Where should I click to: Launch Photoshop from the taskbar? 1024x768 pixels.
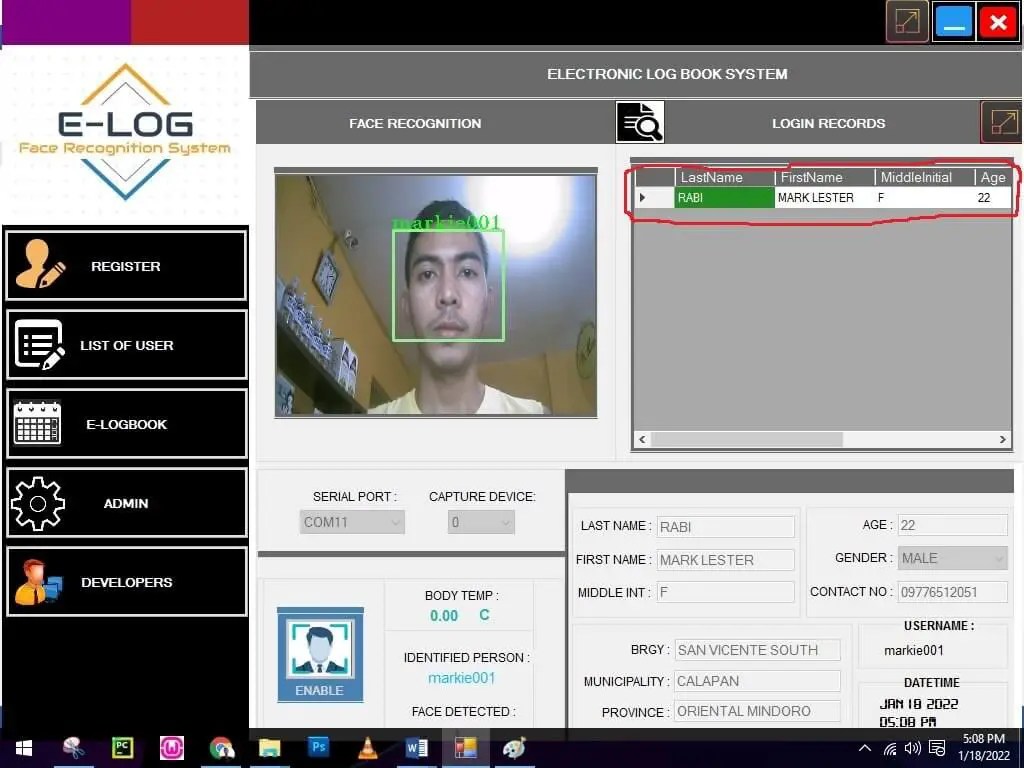click(x=319, y=748)
